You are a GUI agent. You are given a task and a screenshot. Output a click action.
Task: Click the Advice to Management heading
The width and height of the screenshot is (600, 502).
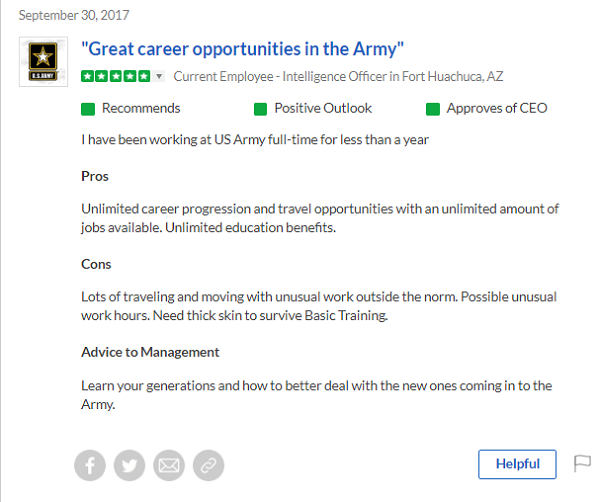coord(150,352)
